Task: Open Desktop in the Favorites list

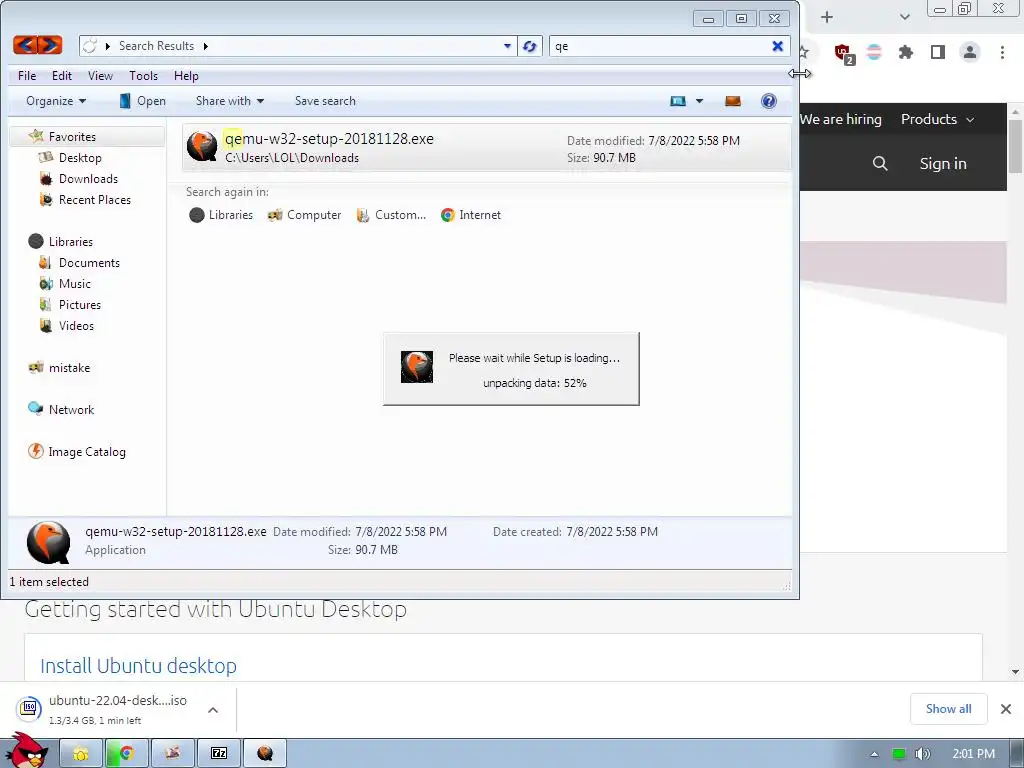Action: [x=80, y=157]
